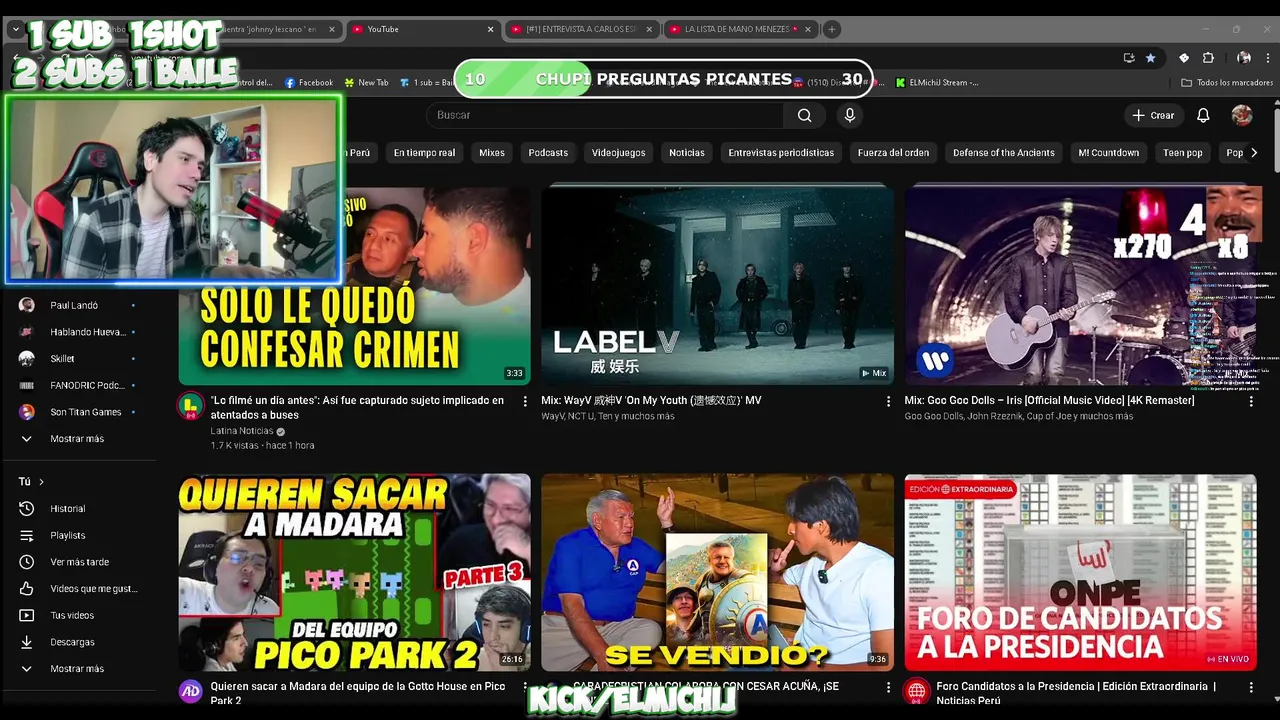The height and width of the screenshot is (720, 1280).
Task: Select the Teen pop chip
Action: pos(1183,153)
